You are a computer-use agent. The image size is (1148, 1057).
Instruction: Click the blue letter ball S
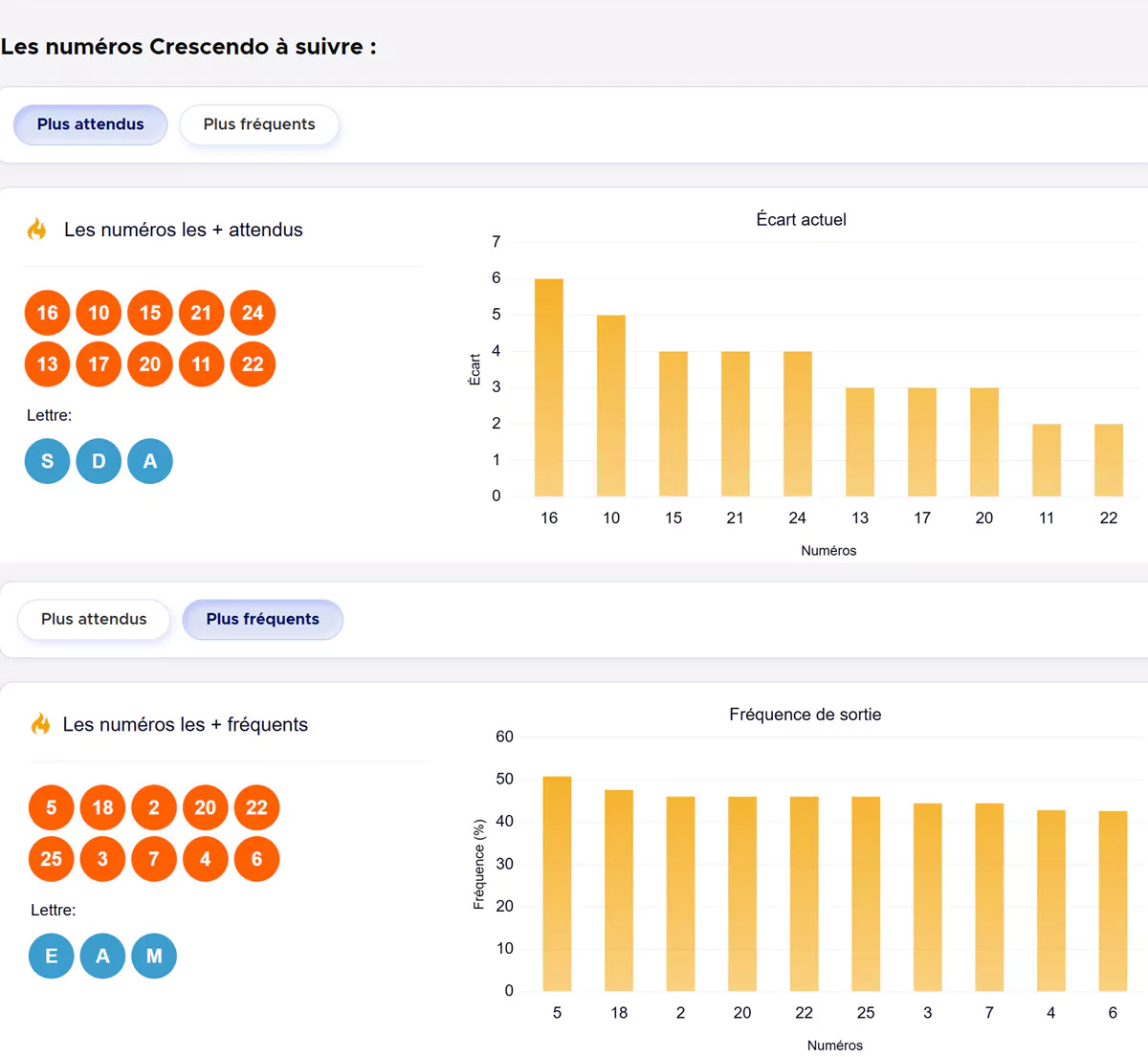pos(47,461)
